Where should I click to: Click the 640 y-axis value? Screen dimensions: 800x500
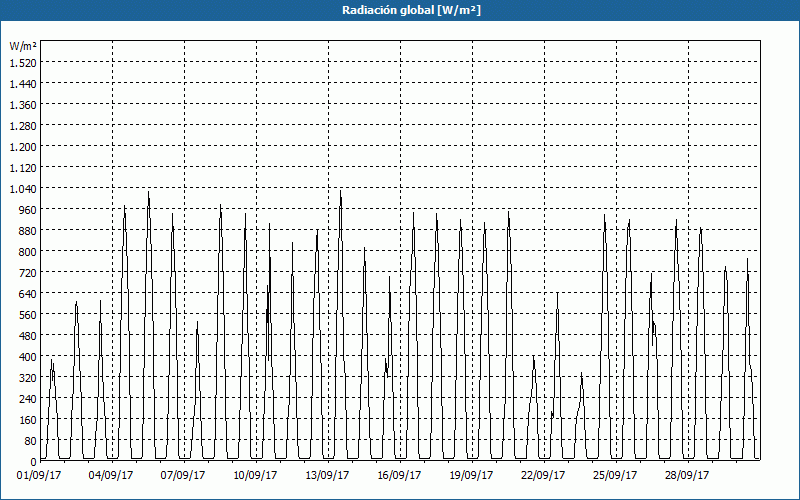point(28,293)
